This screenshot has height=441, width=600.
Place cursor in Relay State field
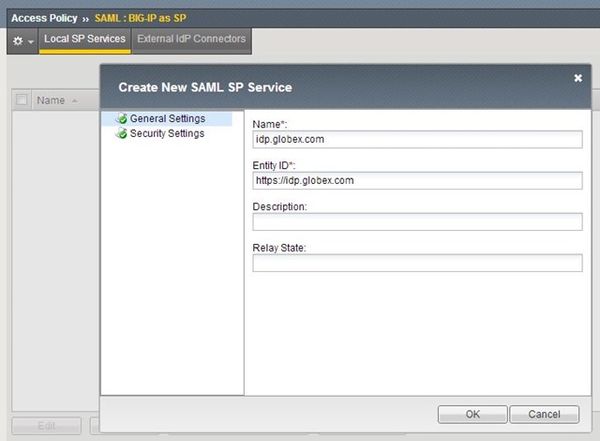coord(417,263)
